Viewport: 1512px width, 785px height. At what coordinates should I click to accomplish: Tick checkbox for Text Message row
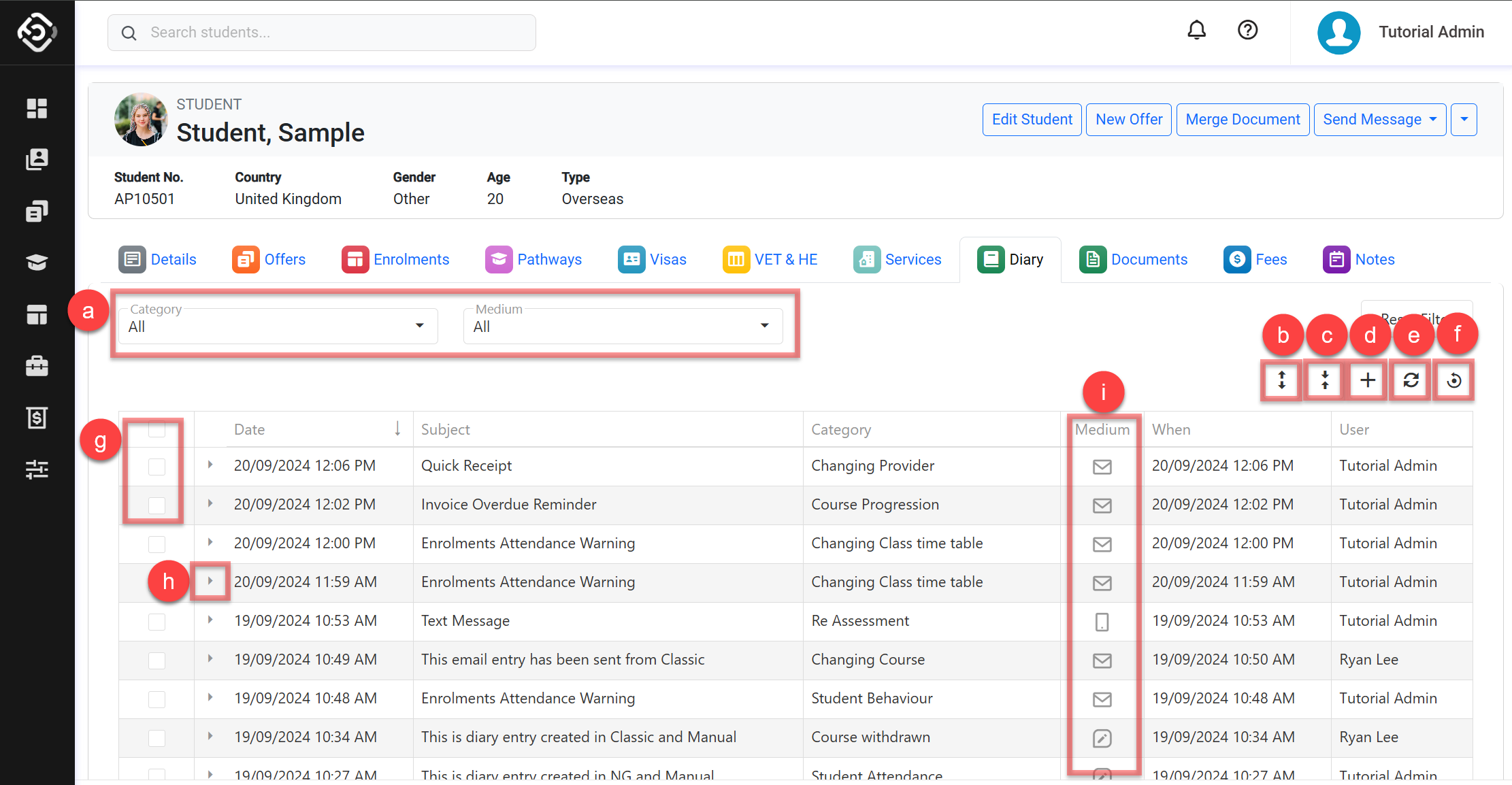[x=157, y=622]
